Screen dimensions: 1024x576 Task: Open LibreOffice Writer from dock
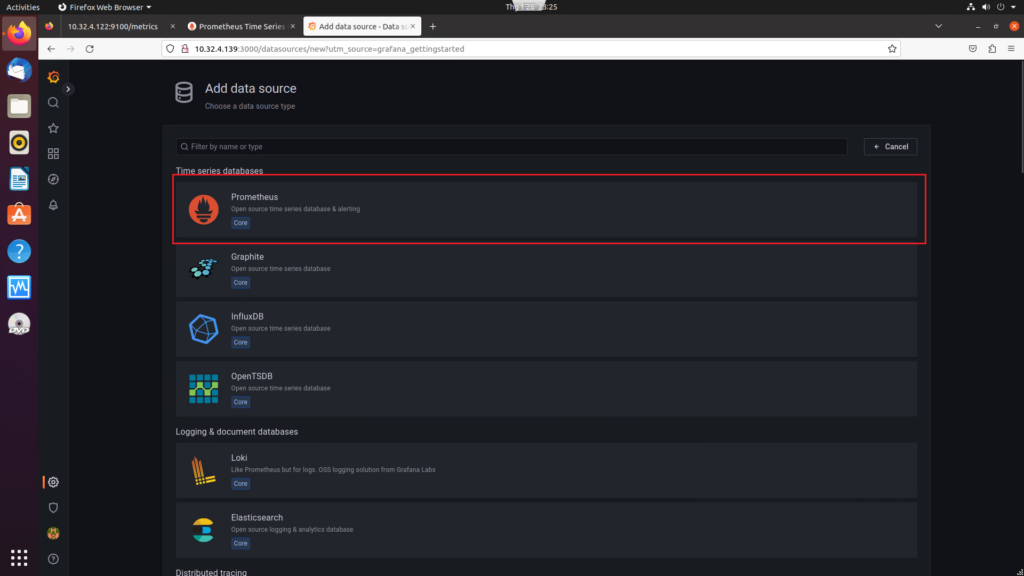19,178
